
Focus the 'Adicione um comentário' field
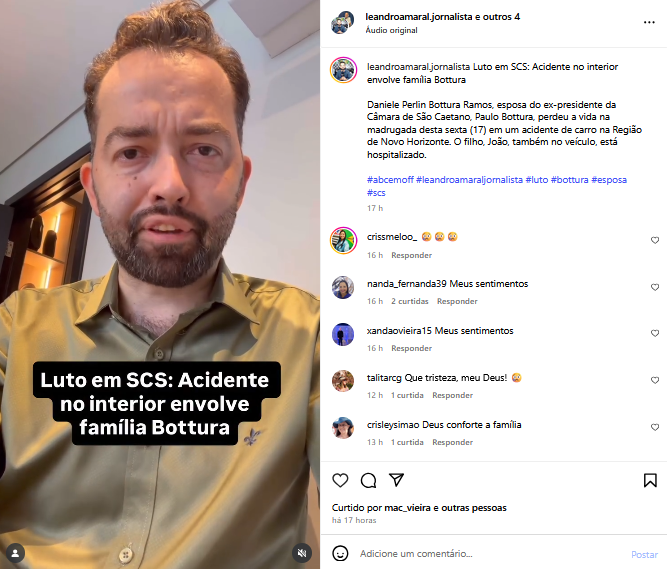(x=489, y=554)
